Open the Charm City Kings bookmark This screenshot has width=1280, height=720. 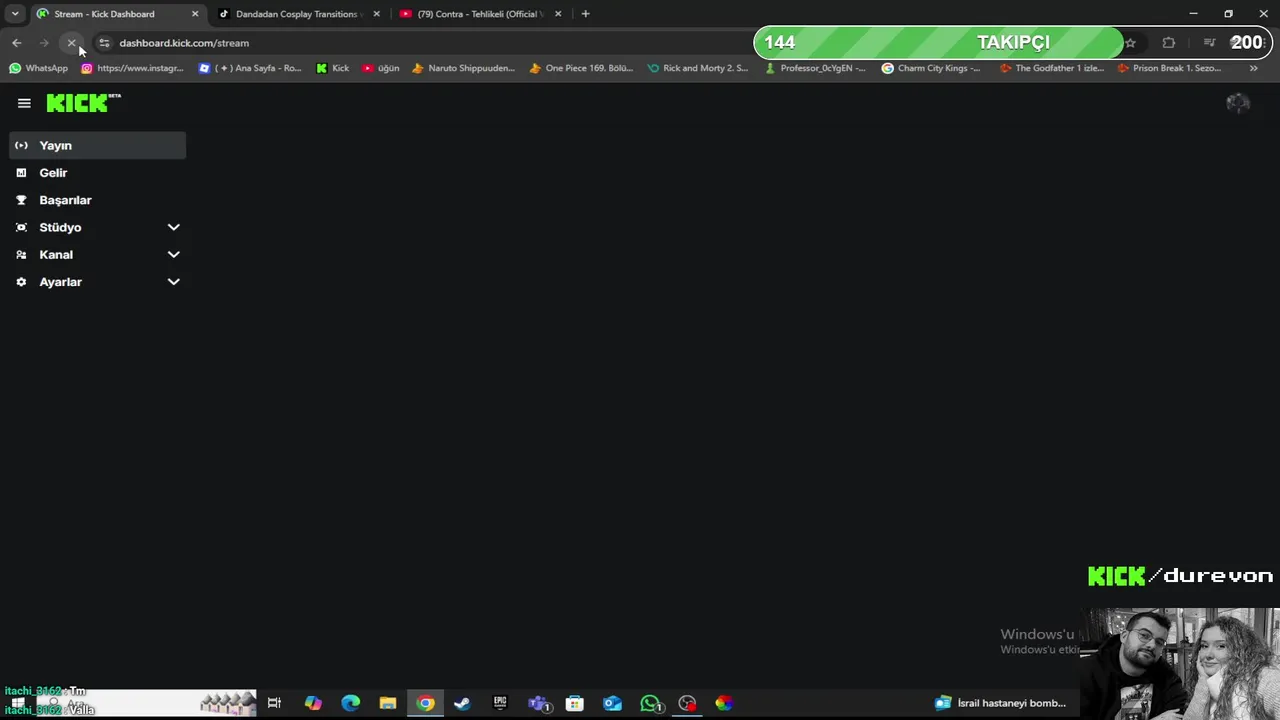(931, 68)
